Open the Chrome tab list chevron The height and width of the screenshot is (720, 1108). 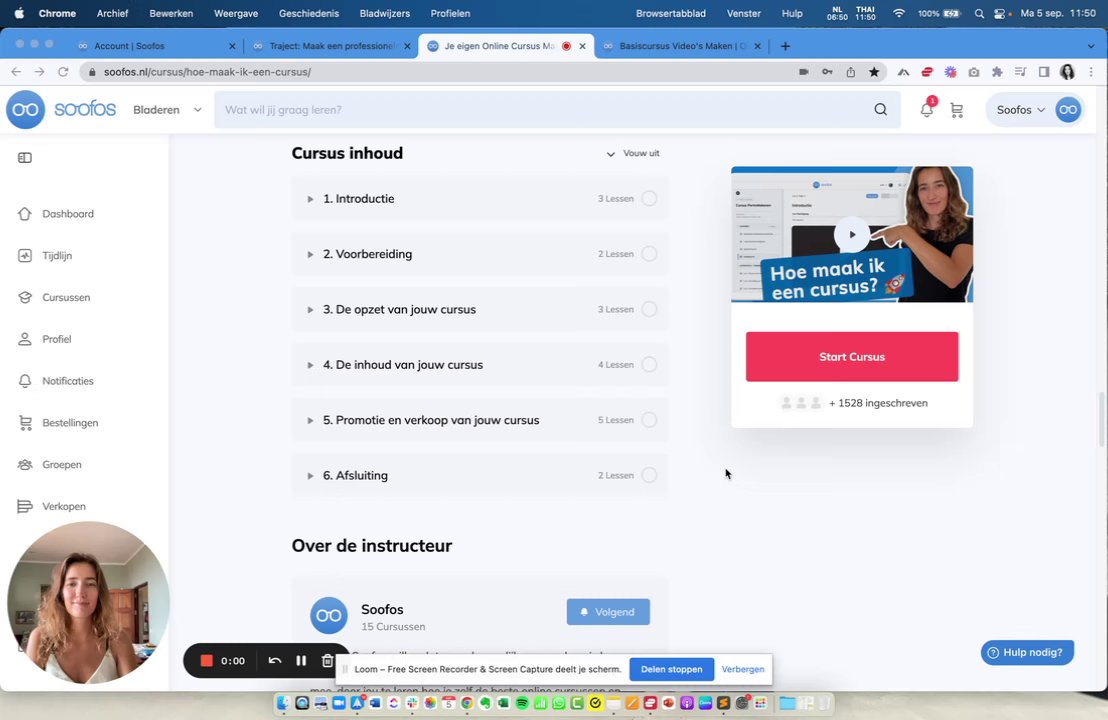point(1091,46)
